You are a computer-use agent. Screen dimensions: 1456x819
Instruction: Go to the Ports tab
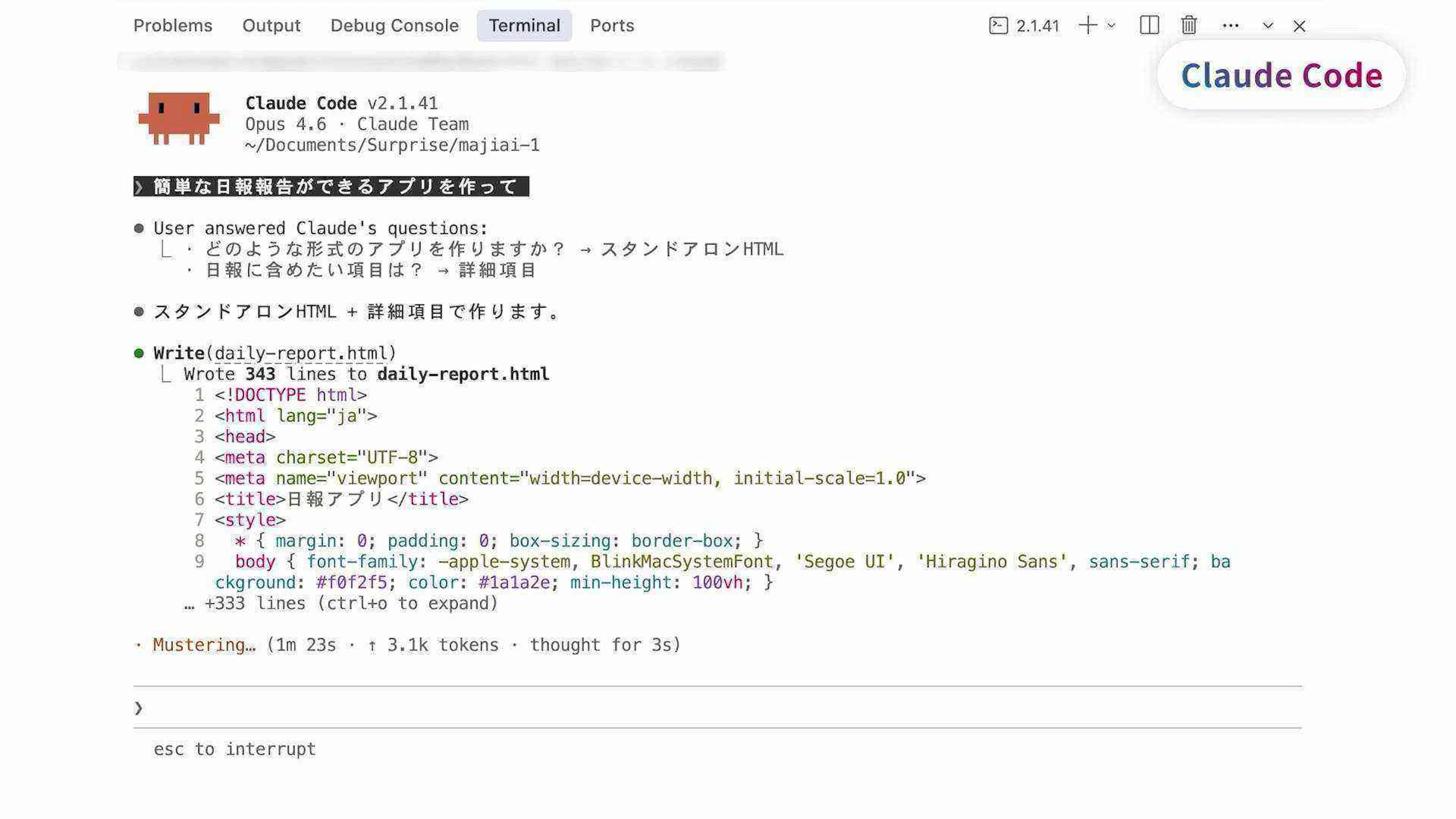[612, 26]
